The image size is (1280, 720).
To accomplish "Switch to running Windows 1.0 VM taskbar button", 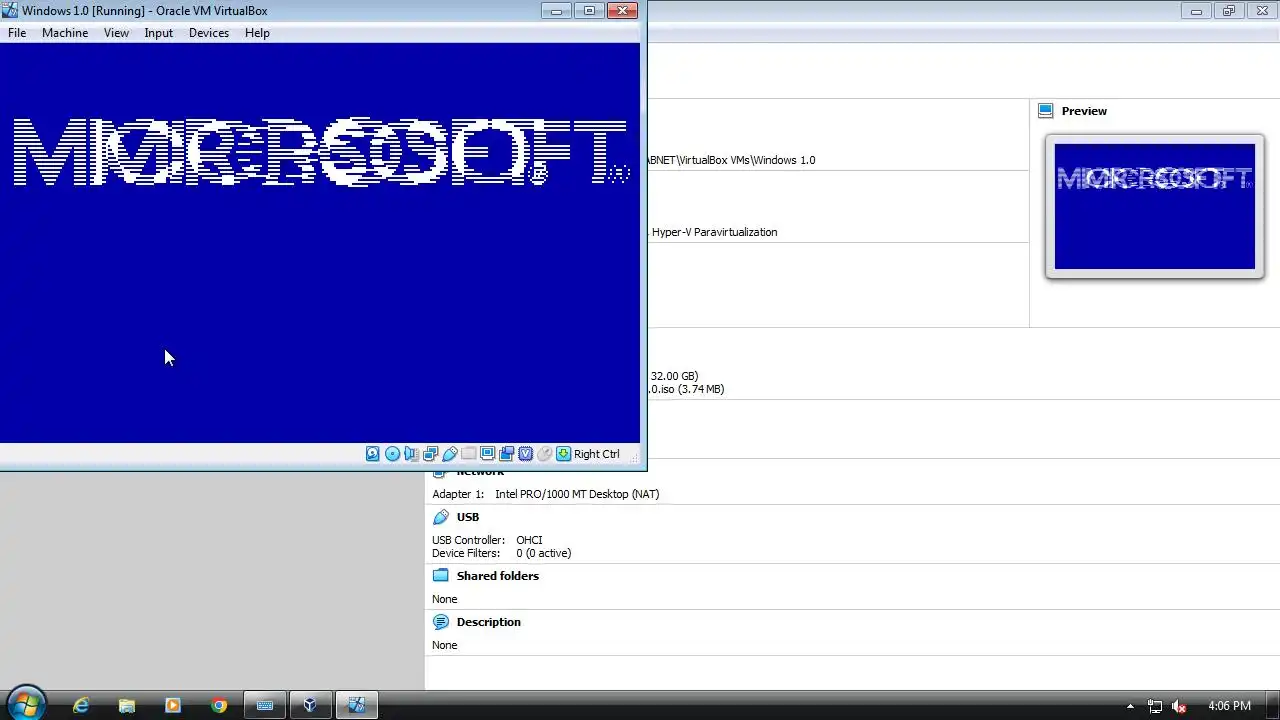I will [x=357, y=705].
